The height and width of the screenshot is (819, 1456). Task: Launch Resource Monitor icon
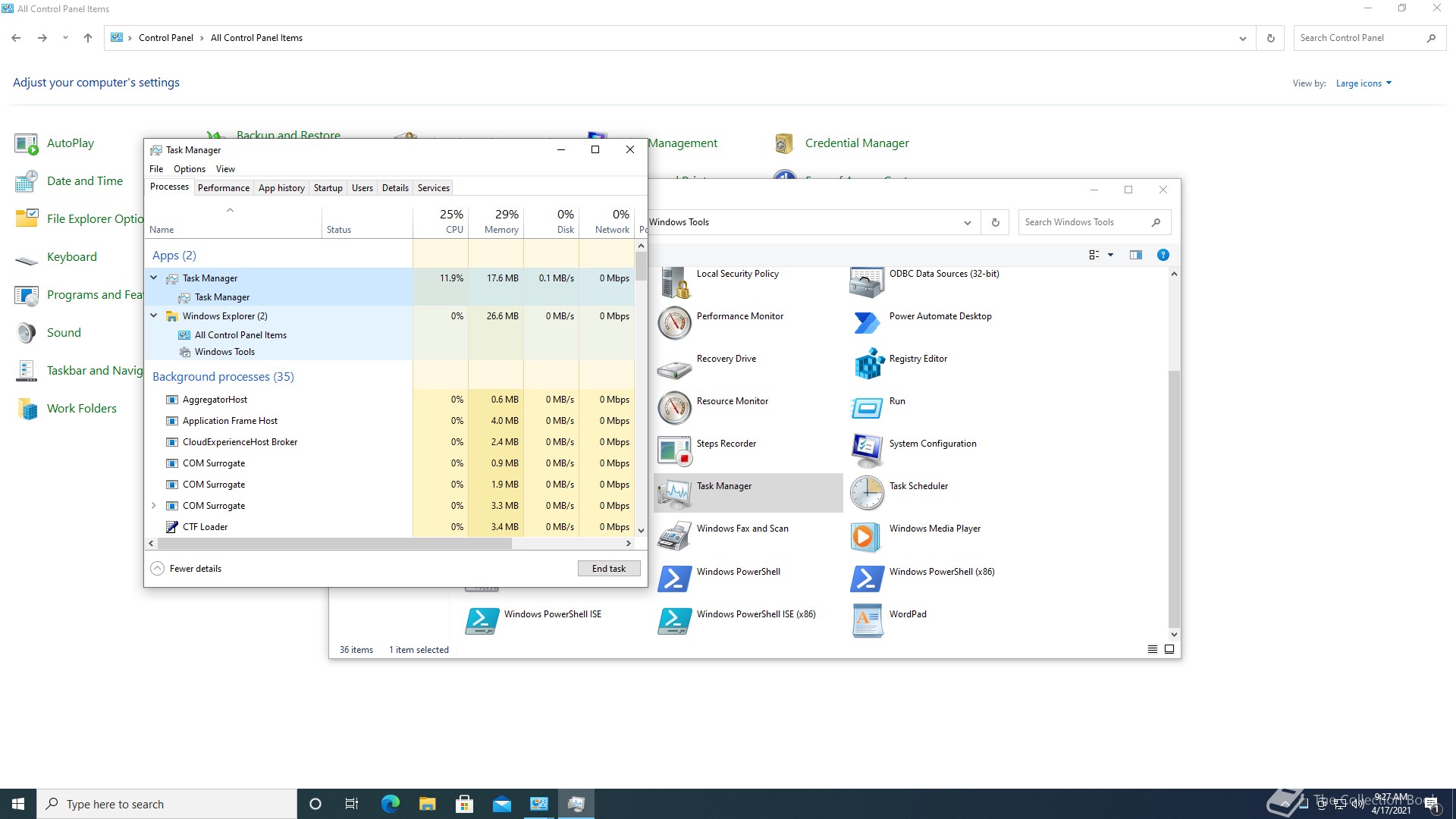[673, 409]
